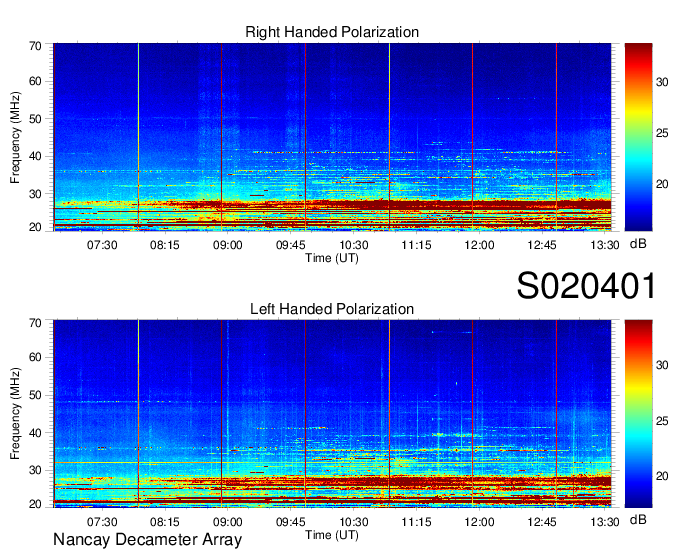Click the 25 value on lower colorbar

(x=662, y=421)
